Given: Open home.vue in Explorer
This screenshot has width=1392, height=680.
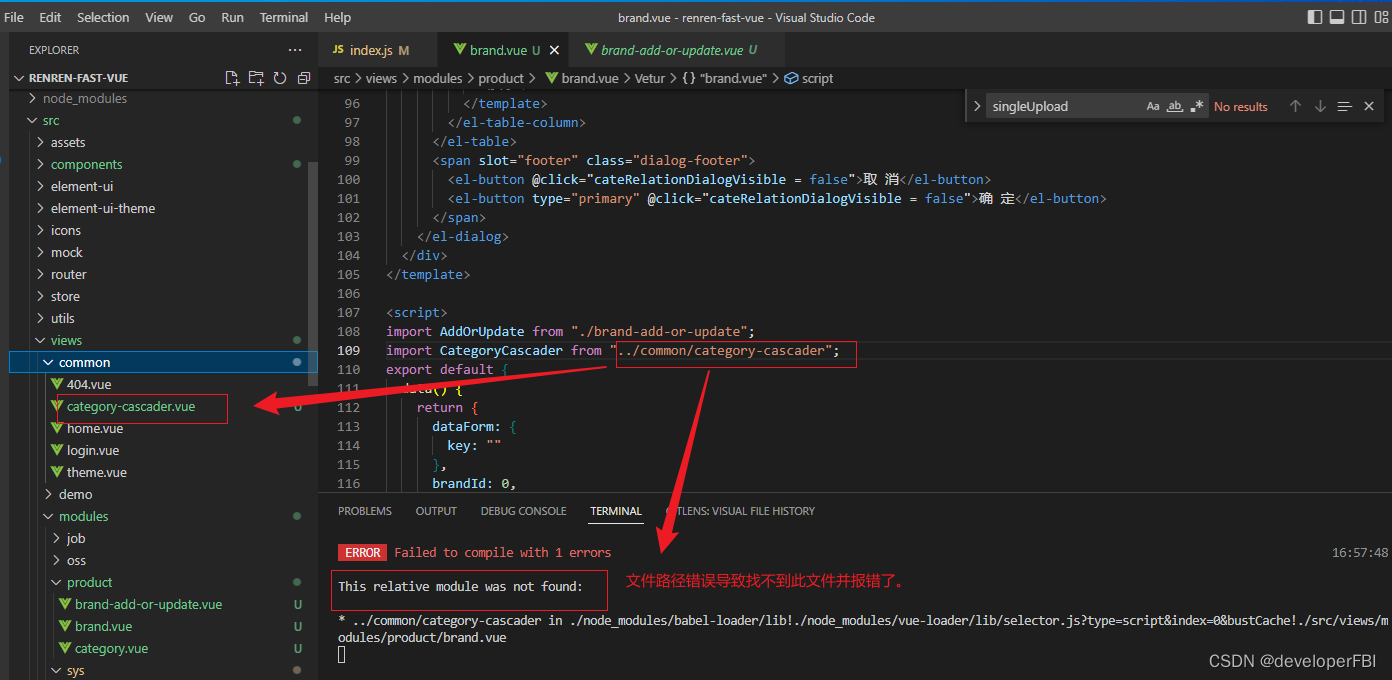Looking at the screenshot, I should (95, 428).
